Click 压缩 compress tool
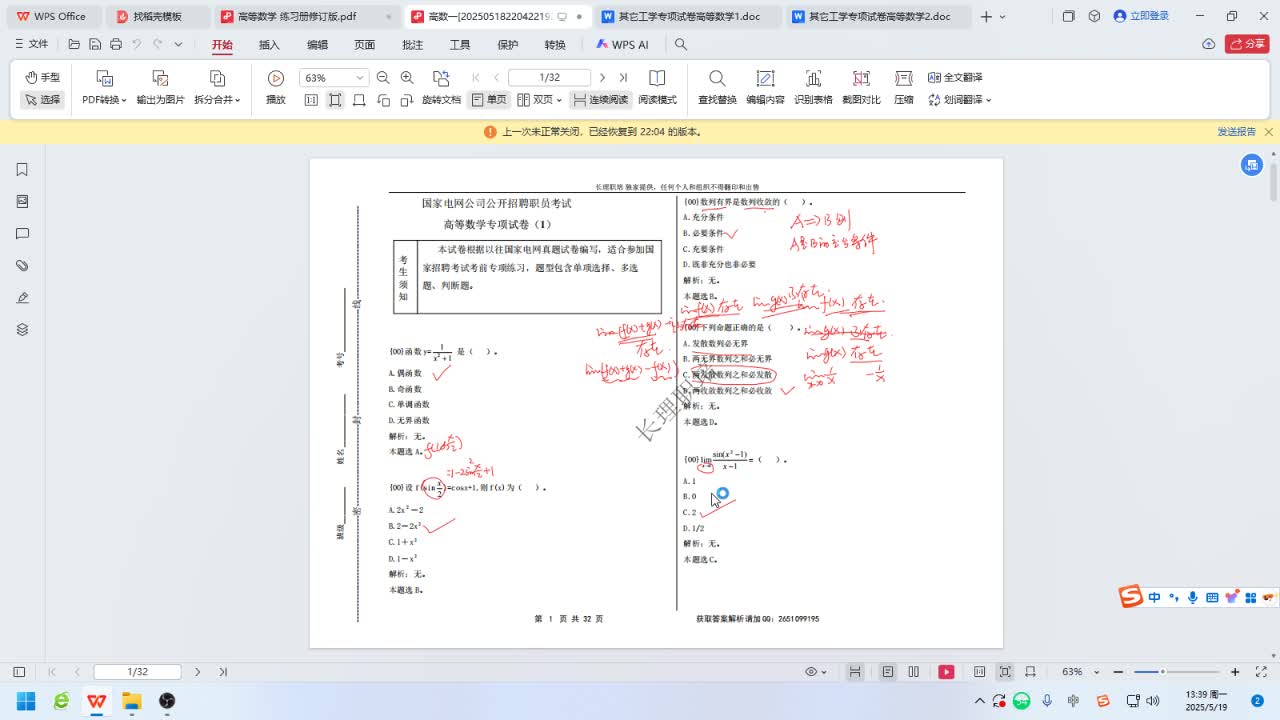Screen dimensions: 1280x720 tap(904, 88)
